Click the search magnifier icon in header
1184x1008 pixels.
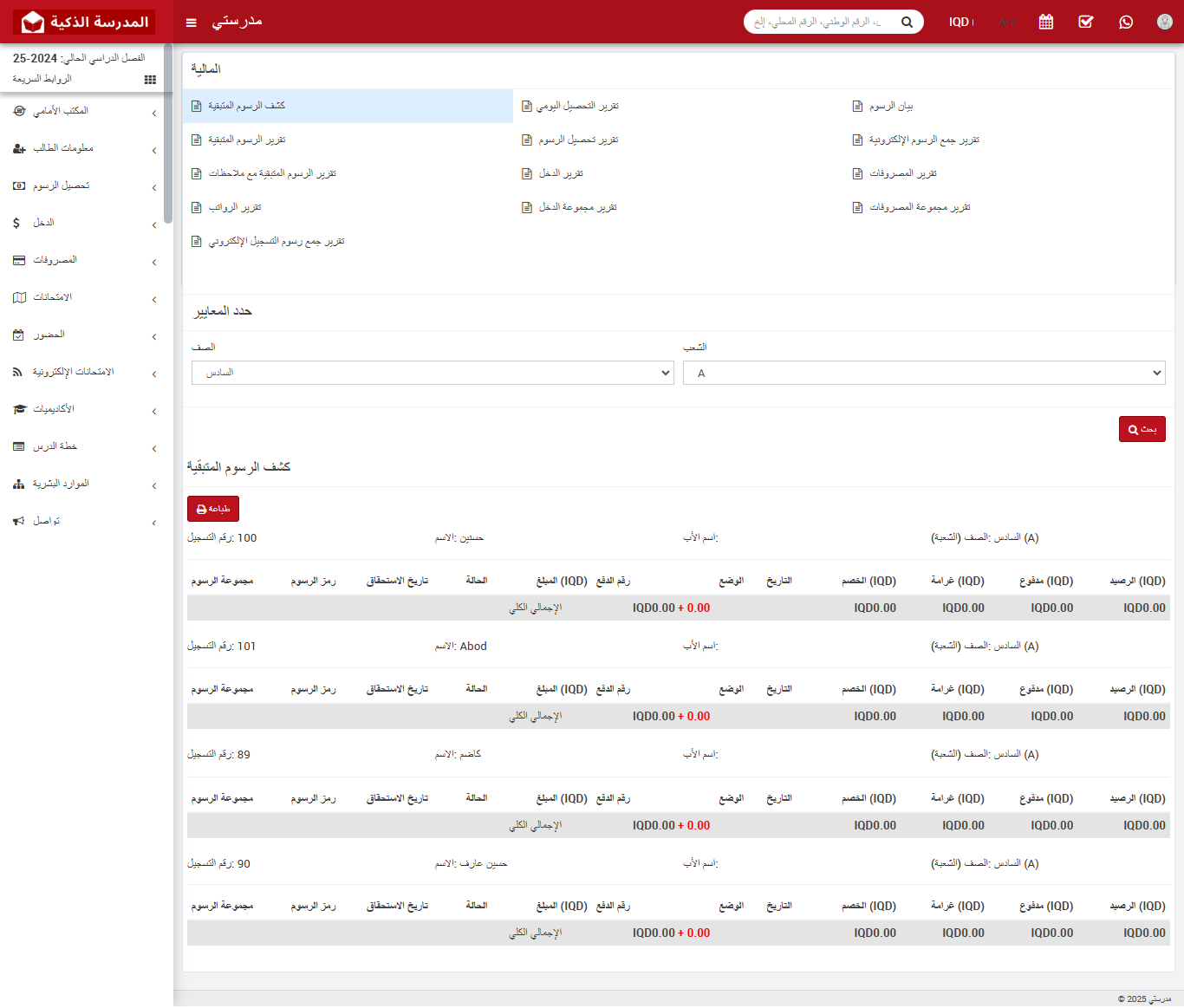[x=907, y=22]
